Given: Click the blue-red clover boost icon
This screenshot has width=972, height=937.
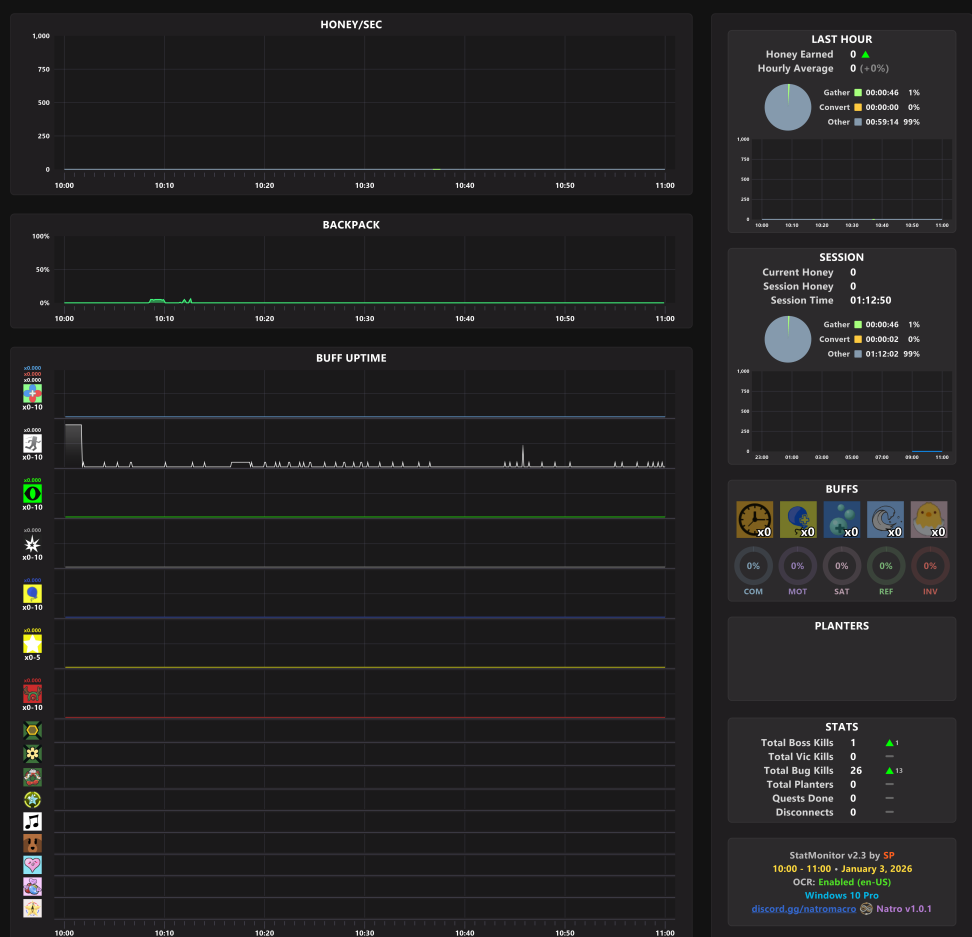Looking at the screenshot, I should coord(32,394).
